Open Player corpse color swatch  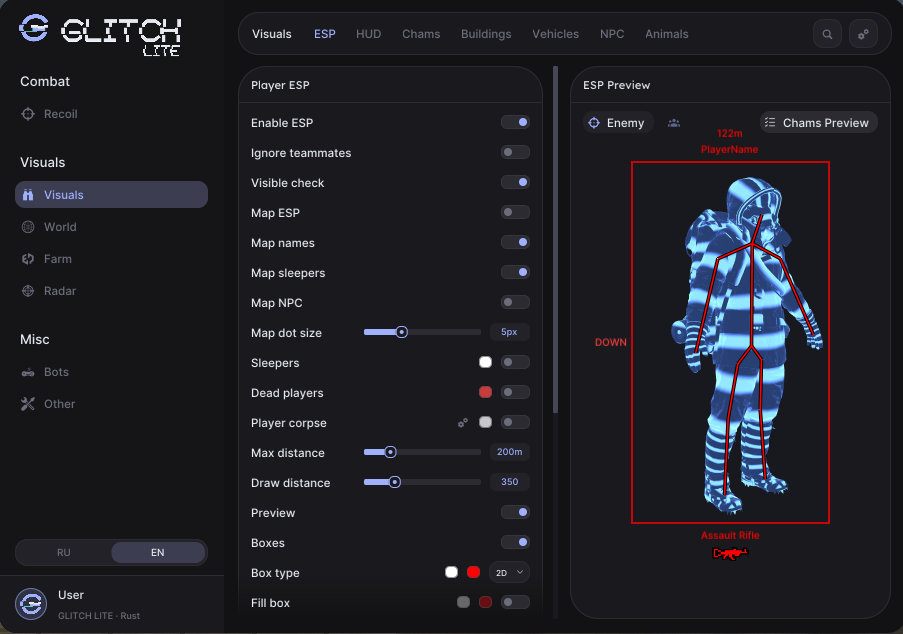point(485,422)
